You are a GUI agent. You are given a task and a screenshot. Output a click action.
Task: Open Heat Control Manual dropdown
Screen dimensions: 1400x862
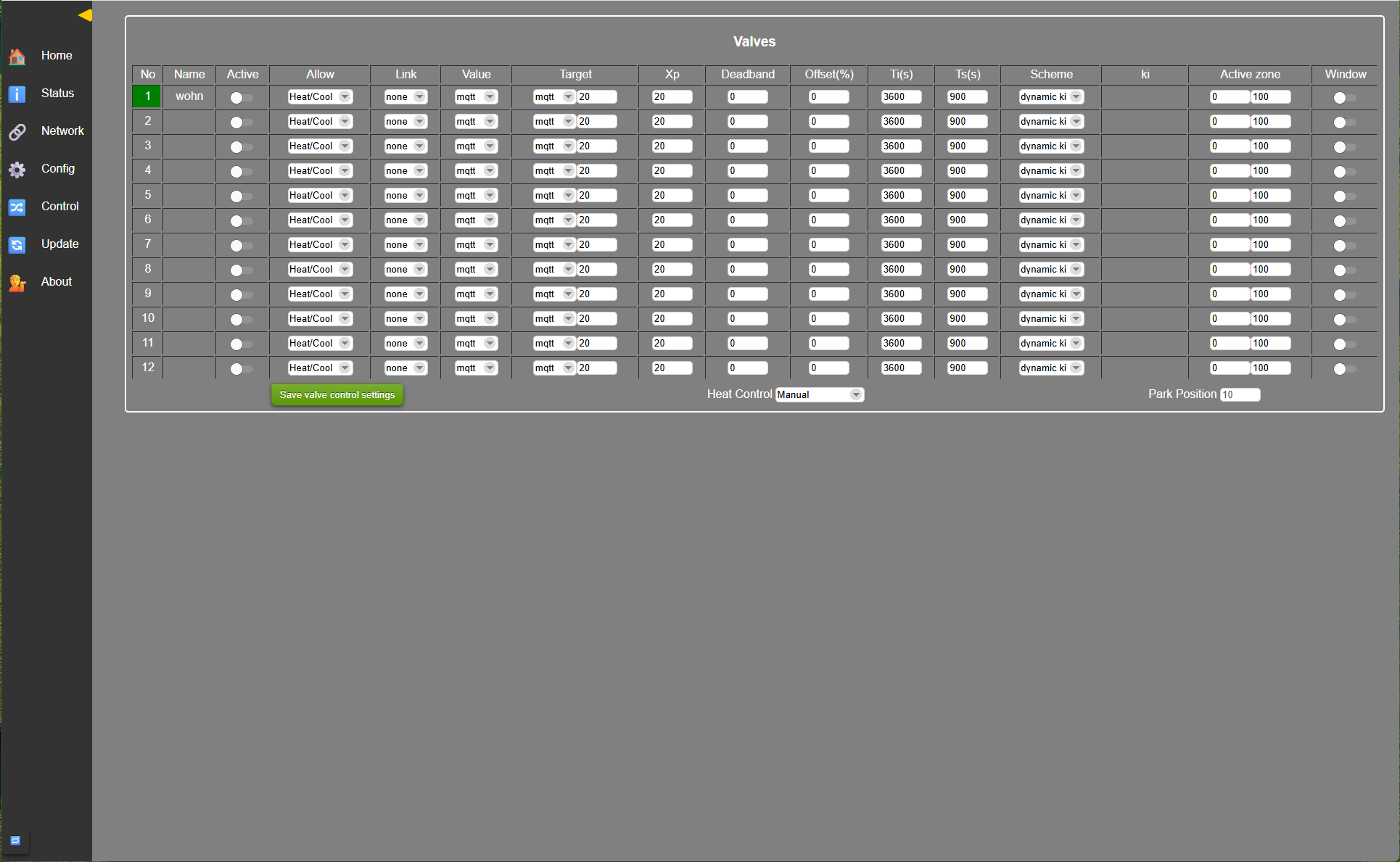tap(819, 394)
